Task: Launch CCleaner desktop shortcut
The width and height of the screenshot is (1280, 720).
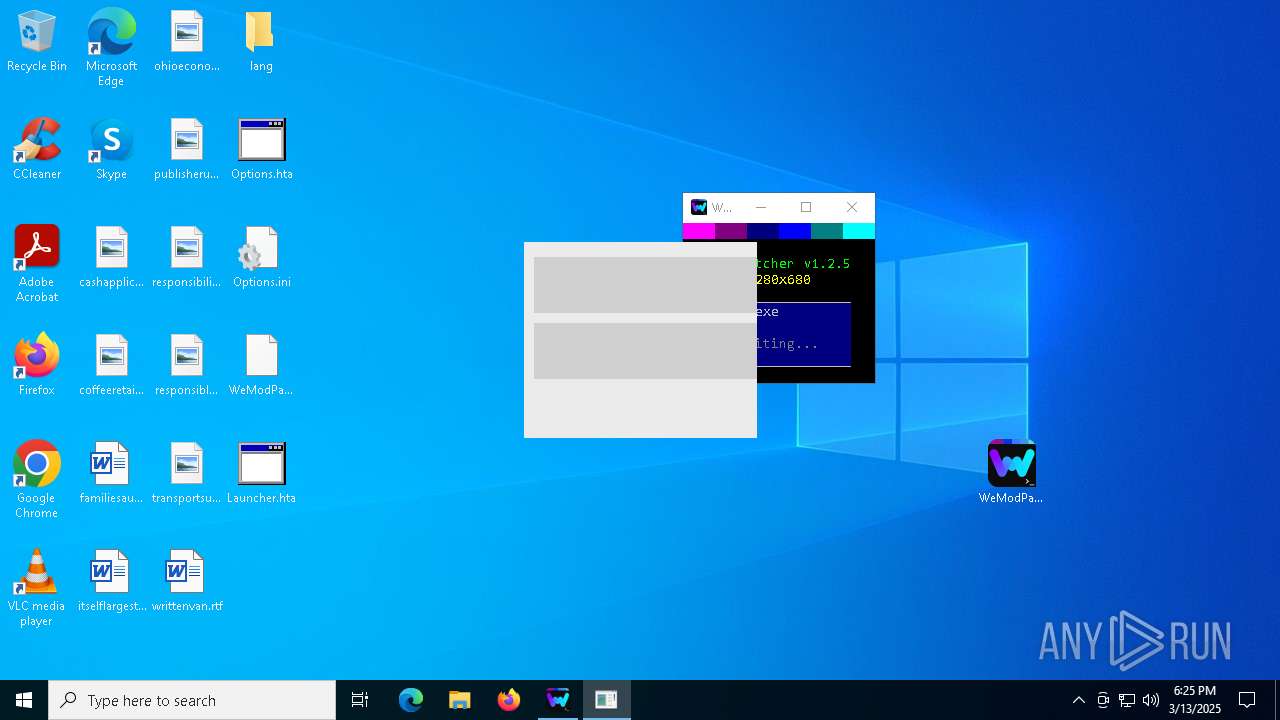Action: (x=37, y=150)
